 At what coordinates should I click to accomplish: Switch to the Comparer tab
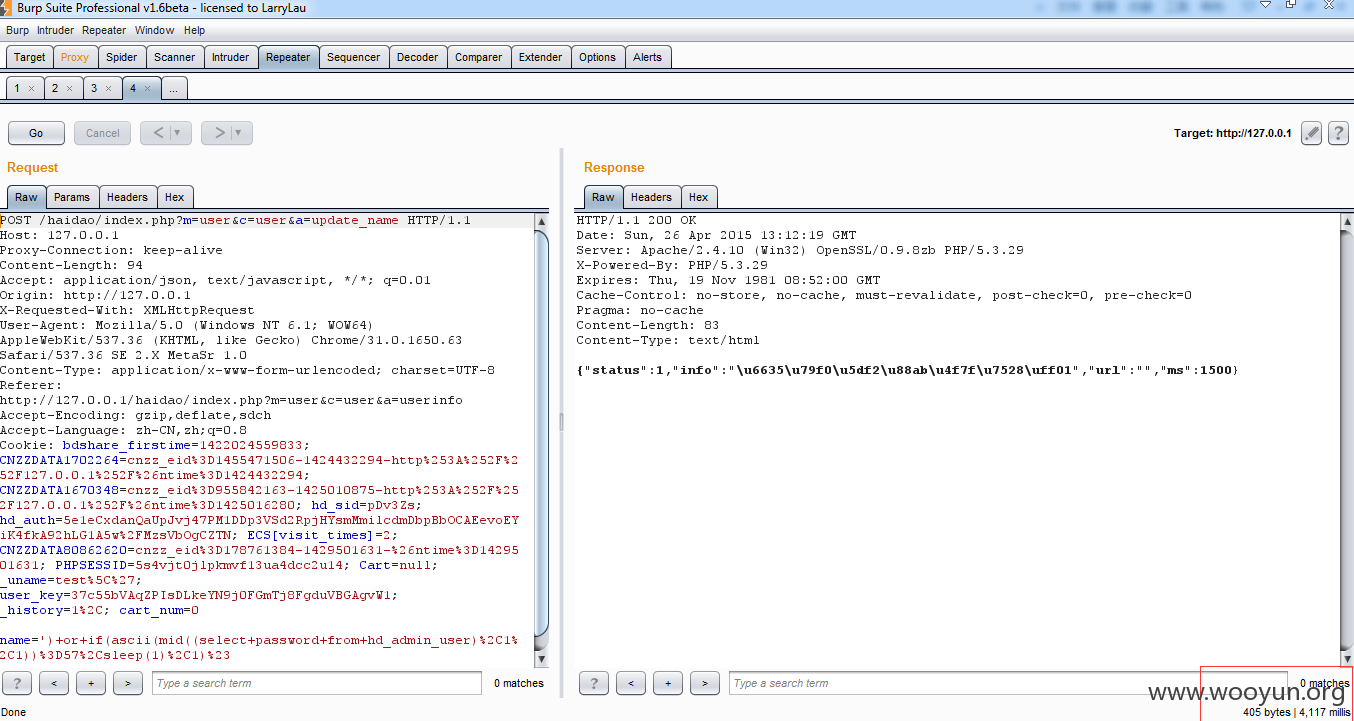point(479,57)
